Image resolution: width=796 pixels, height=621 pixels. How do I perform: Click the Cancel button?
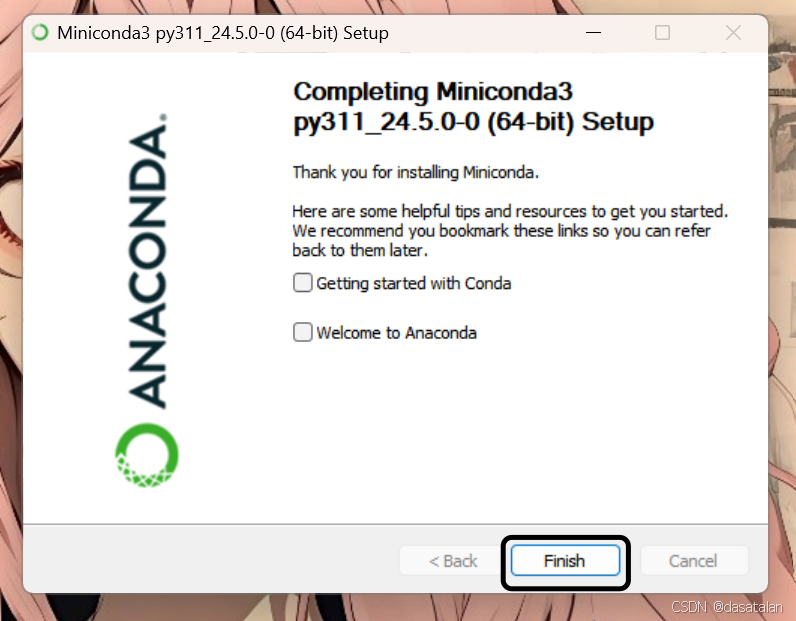[x=693, y=561]
